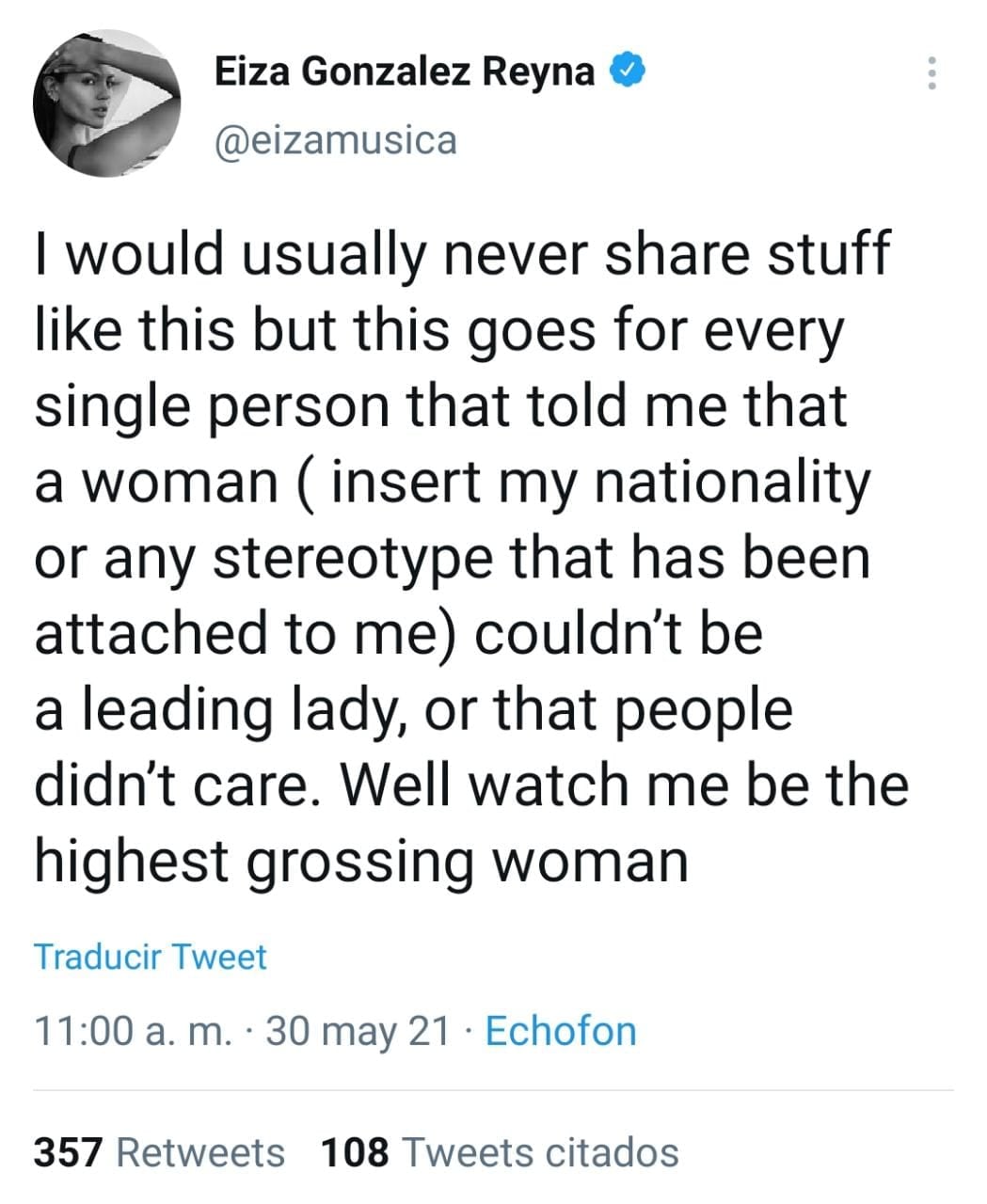Open the three-dot more options menu
The image size is (987, 1204).
[x=931, y=72]
